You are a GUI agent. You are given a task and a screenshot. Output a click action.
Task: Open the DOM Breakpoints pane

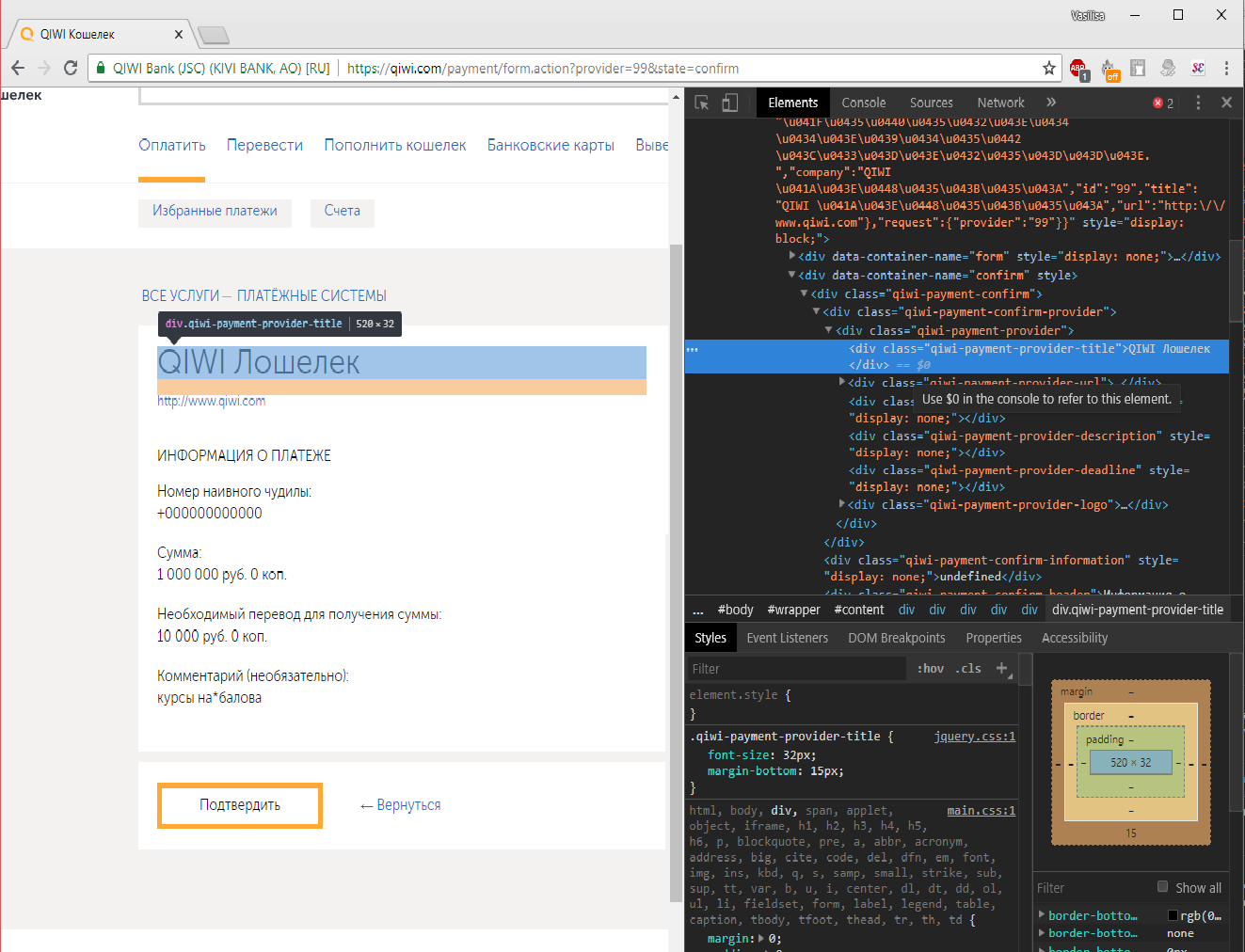[897, 638]
